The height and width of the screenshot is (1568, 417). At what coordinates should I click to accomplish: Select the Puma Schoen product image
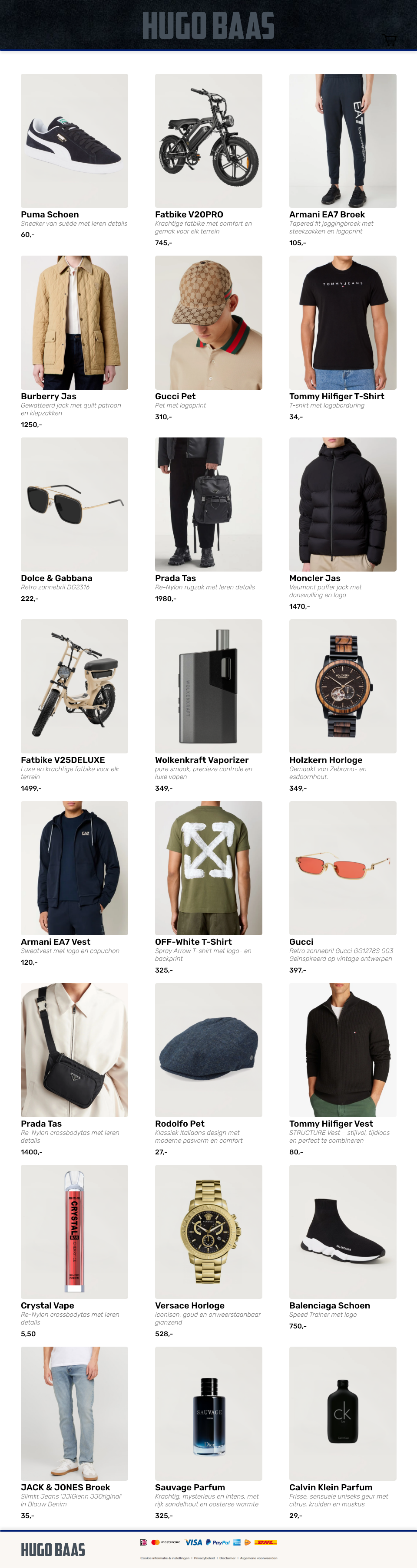(74, 141)
